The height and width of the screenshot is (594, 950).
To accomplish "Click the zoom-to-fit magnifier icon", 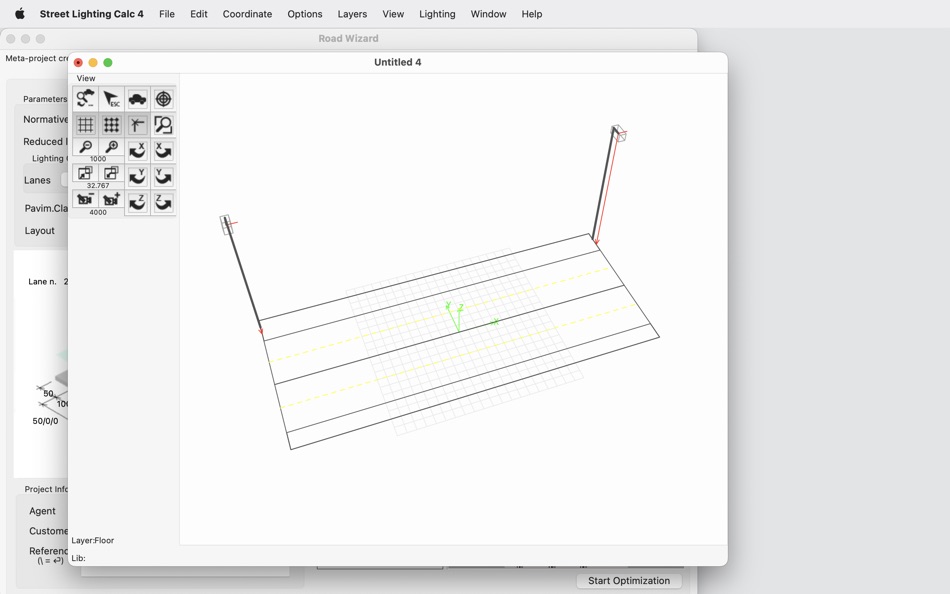I will pyautogui.click(x=164, y=124).
